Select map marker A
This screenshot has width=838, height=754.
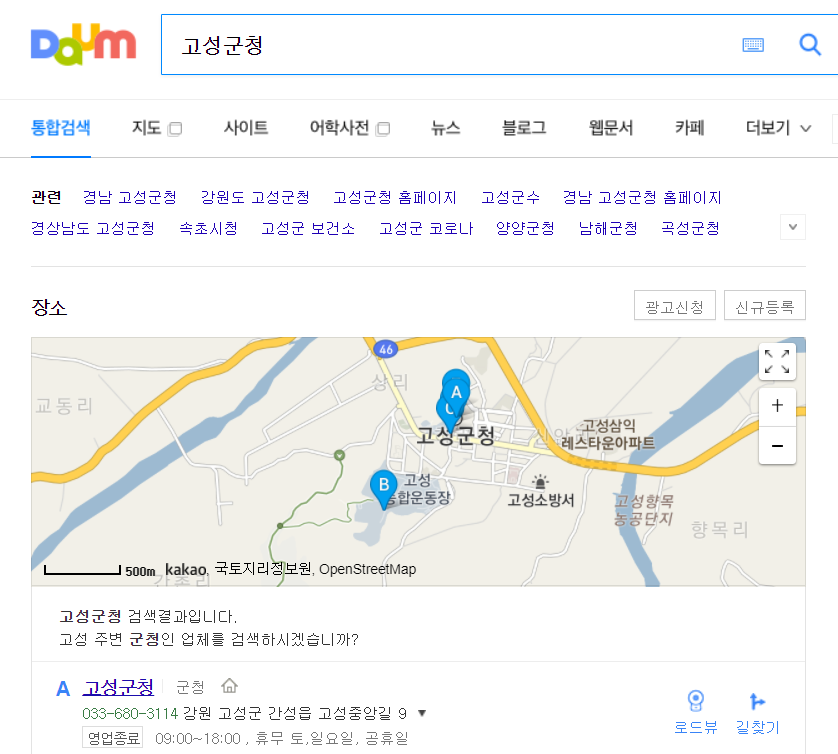point(456,391)
